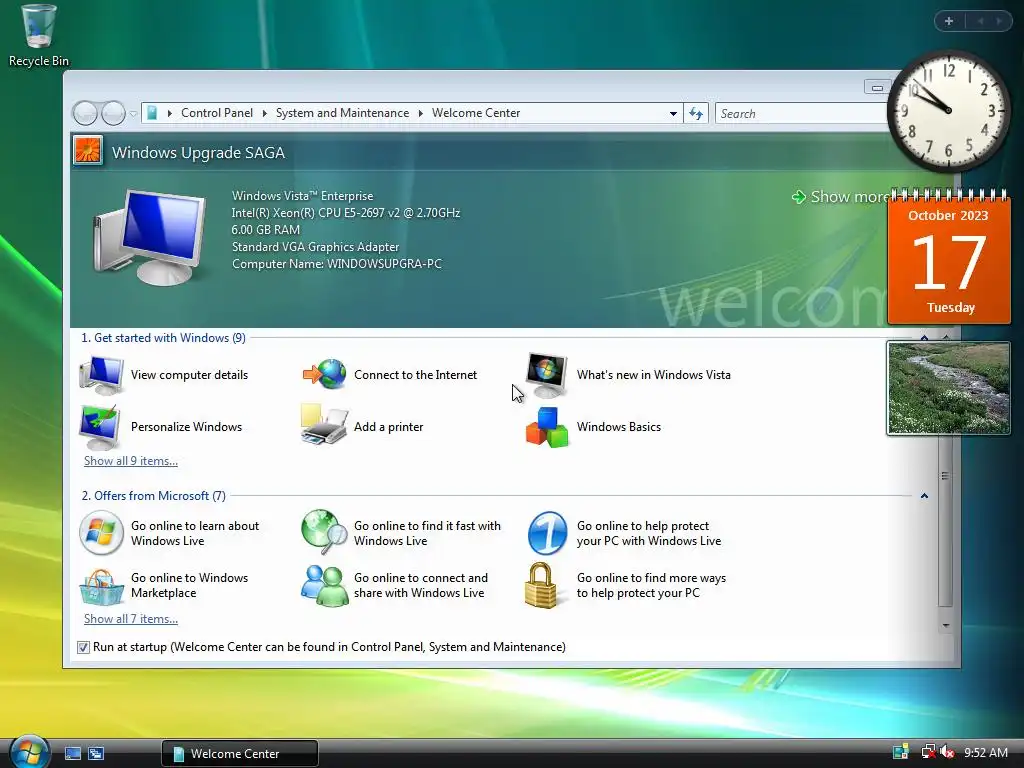This screenshot has height=768, width=1024.
Task: Open protect your PC with Windows Live icon
Action: 547,533
